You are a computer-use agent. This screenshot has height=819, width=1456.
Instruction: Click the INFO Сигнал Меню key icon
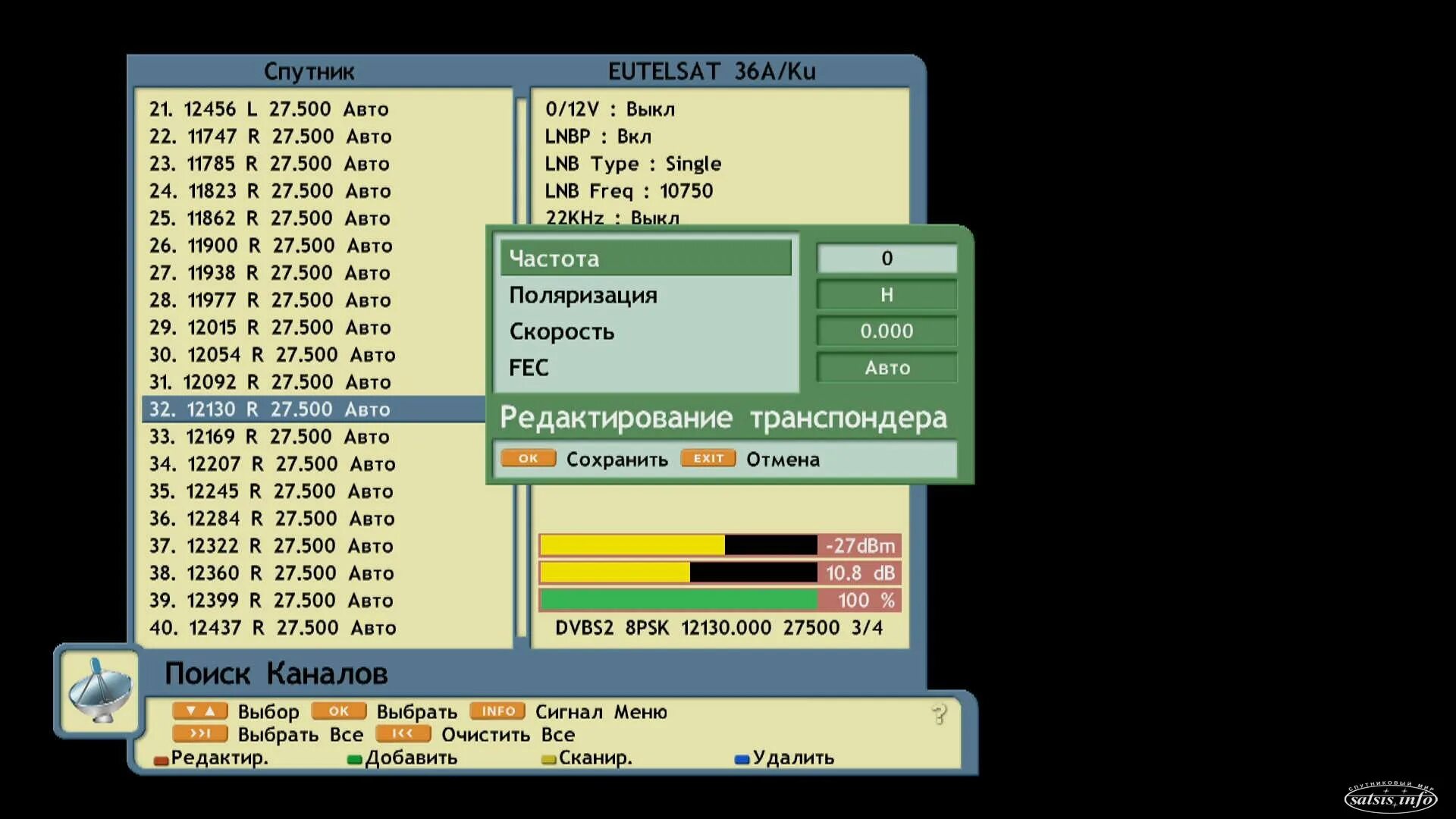(497, 711)
